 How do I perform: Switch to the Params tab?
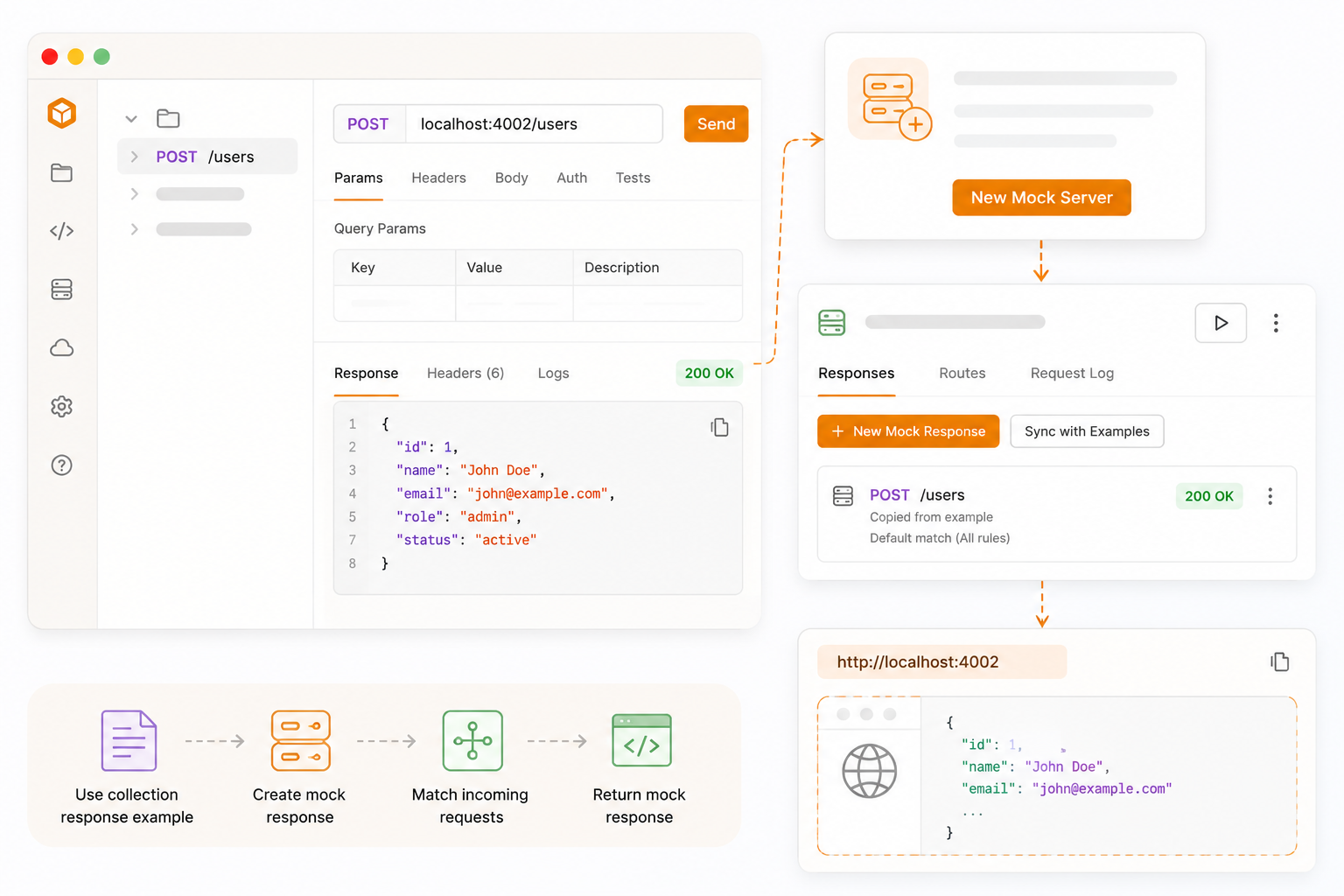358,178
